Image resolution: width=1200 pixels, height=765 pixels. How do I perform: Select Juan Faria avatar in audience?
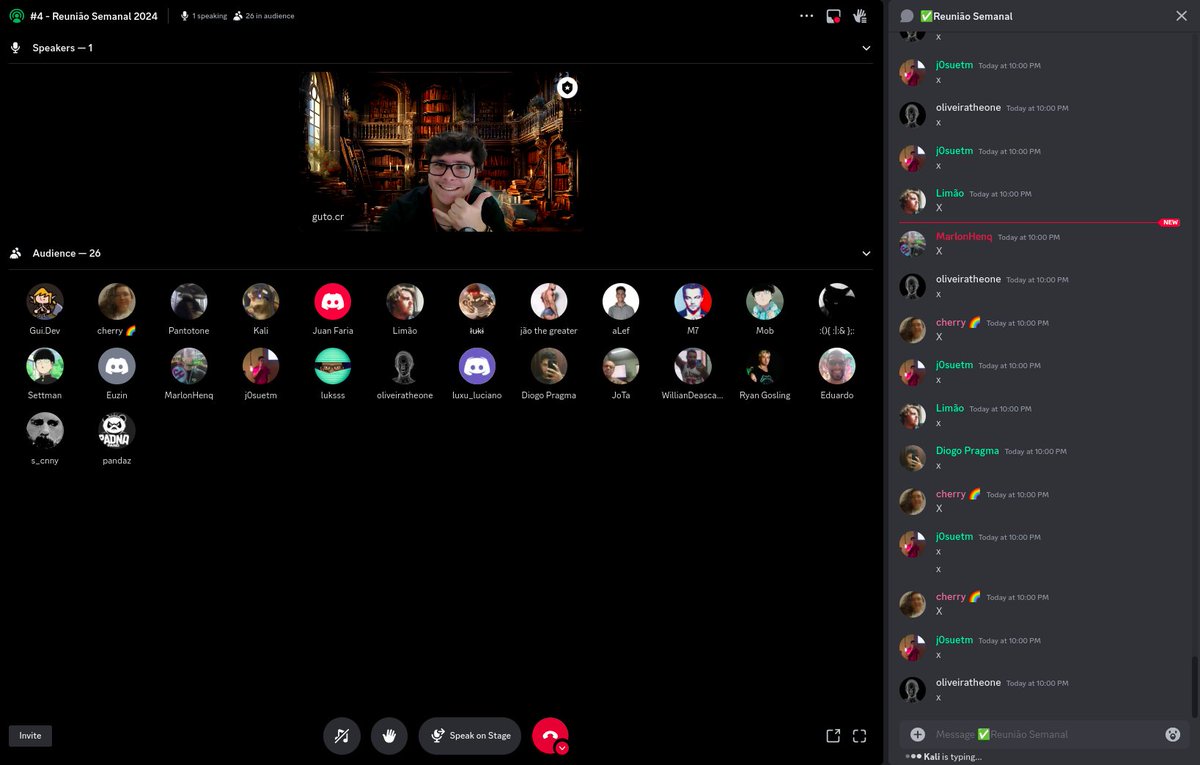click(x=333, y=302)
